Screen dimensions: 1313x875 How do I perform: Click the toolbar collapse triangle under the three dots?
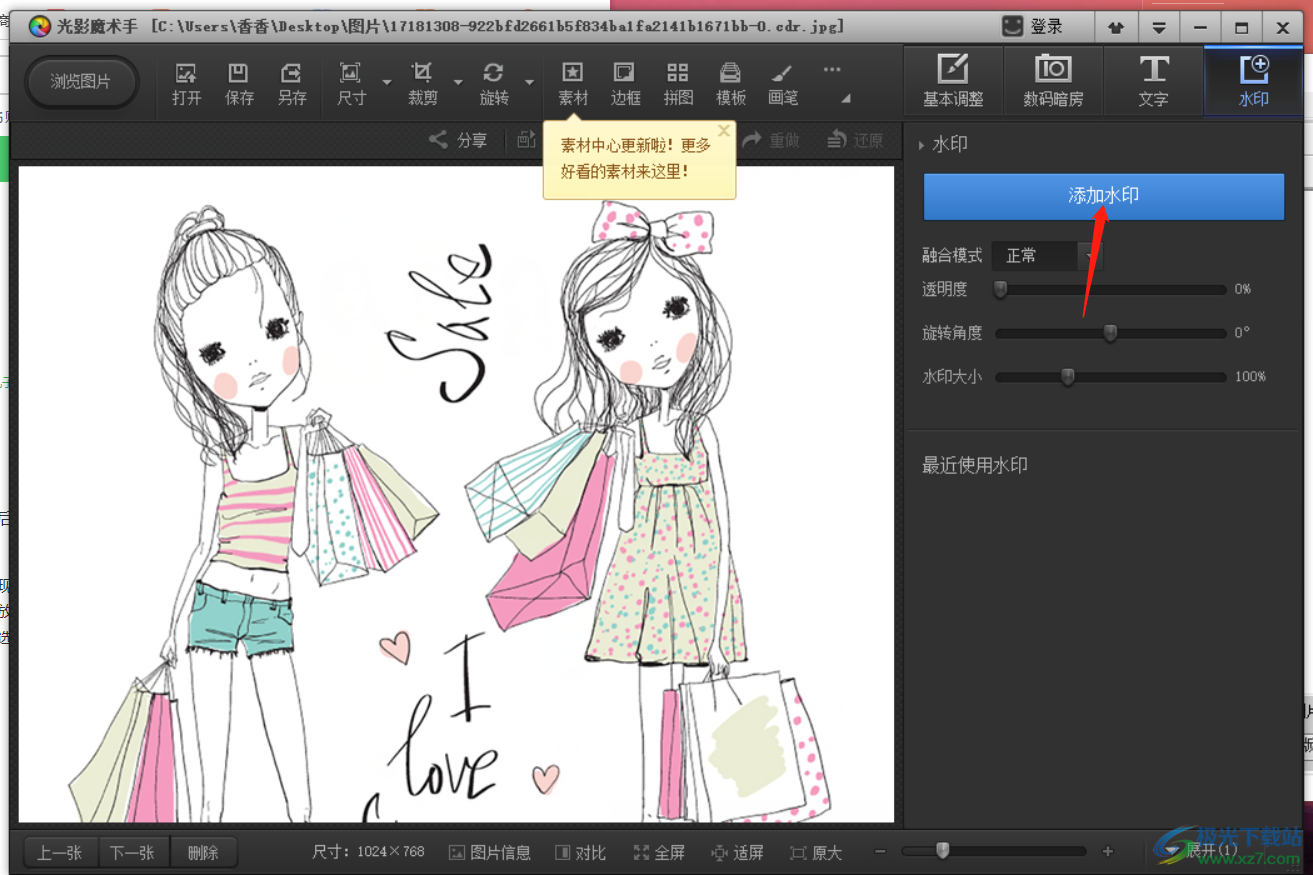point(846,99)
